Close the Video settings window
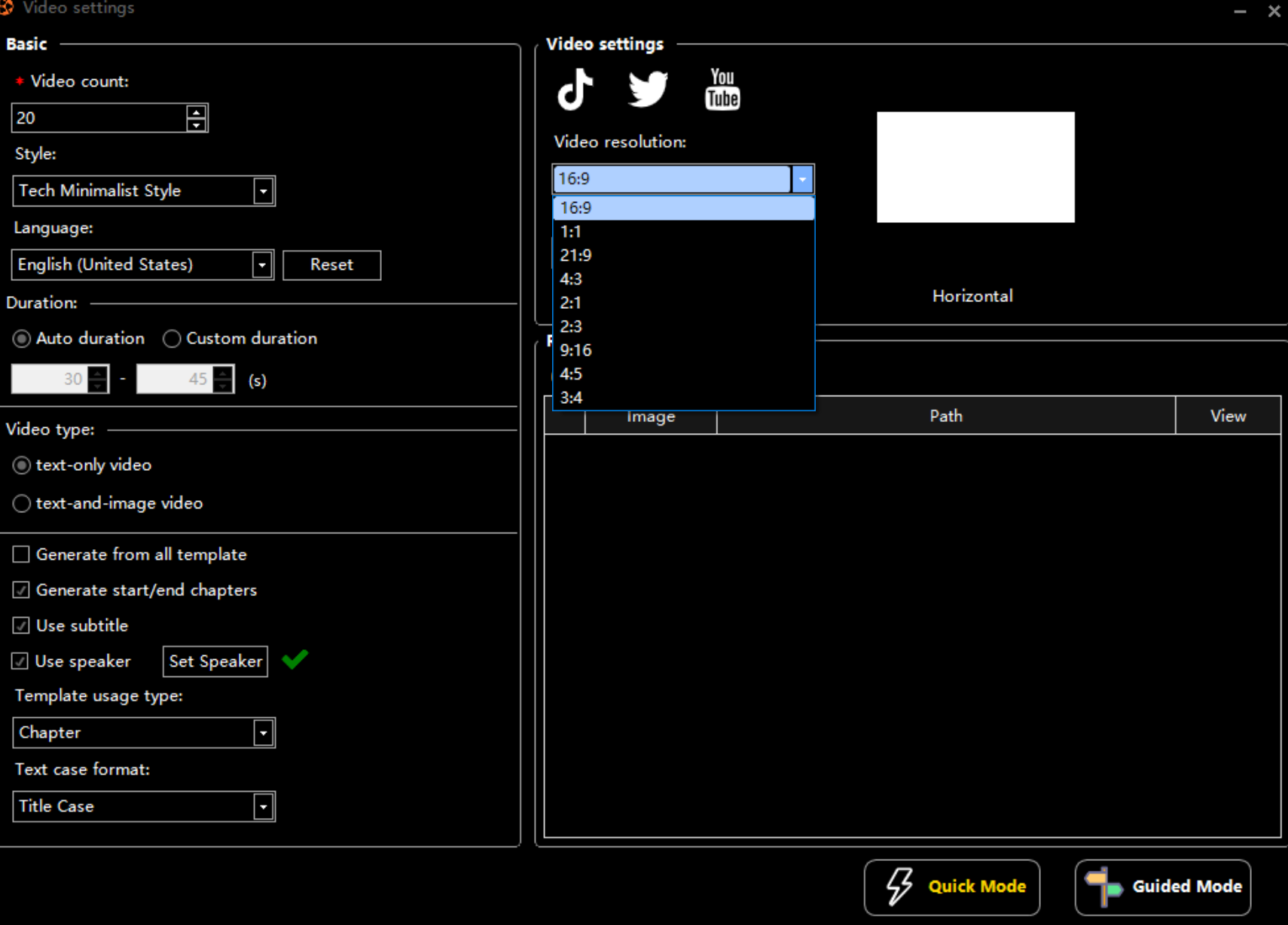Screen dimensions: 1288x925 (1274, 11)
